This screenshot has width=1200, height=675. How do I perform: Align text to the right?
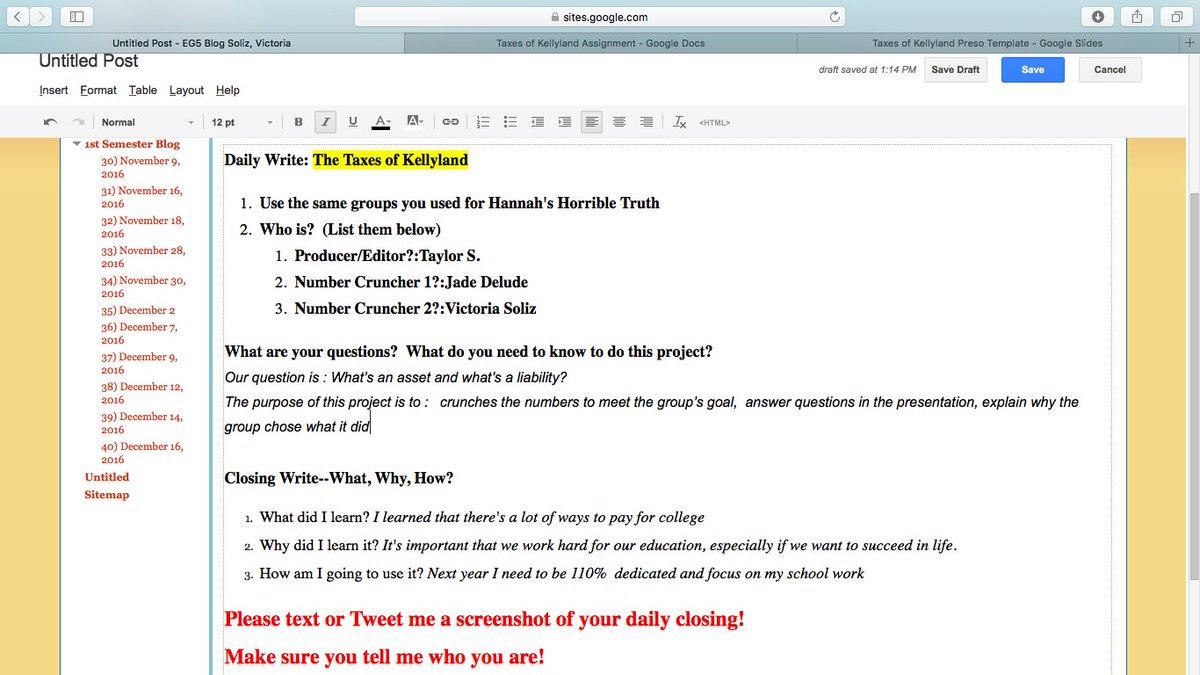tap(647, 122)
